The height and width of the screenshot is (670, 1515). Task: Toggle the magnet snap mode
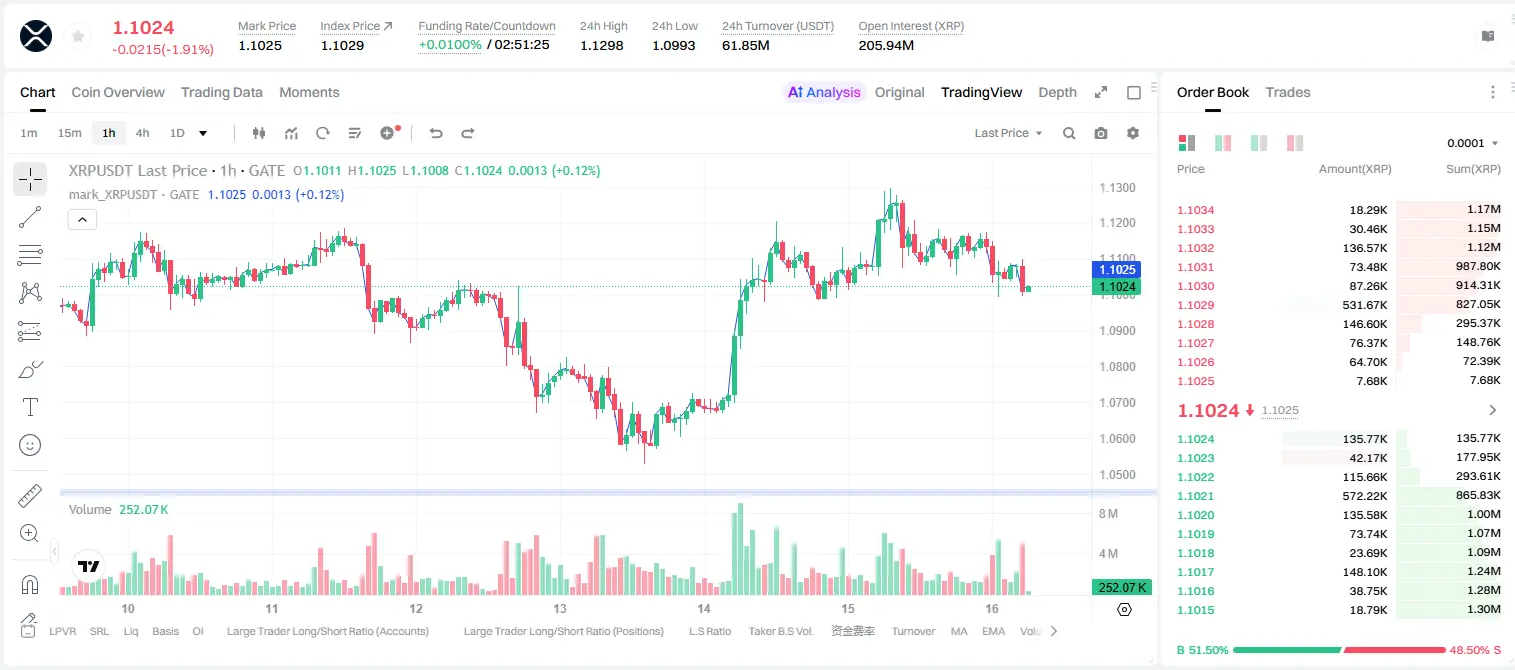point(30,584)
